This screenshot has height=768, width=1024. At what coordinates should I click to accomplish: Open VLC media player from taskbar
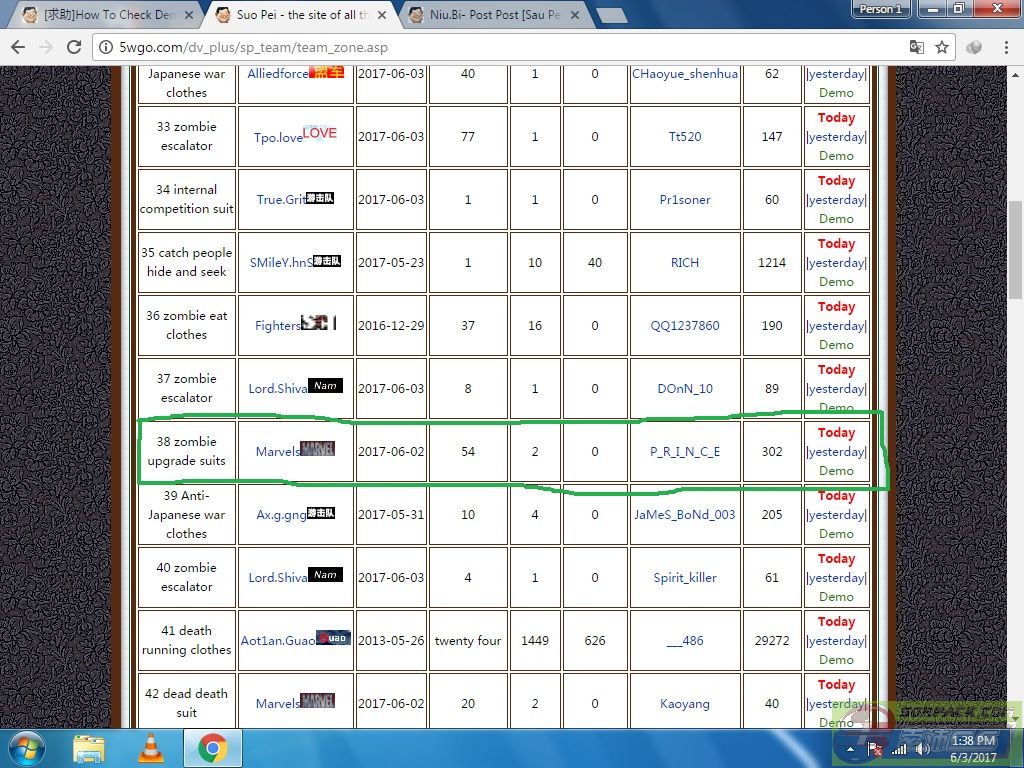tap(150, 748)
